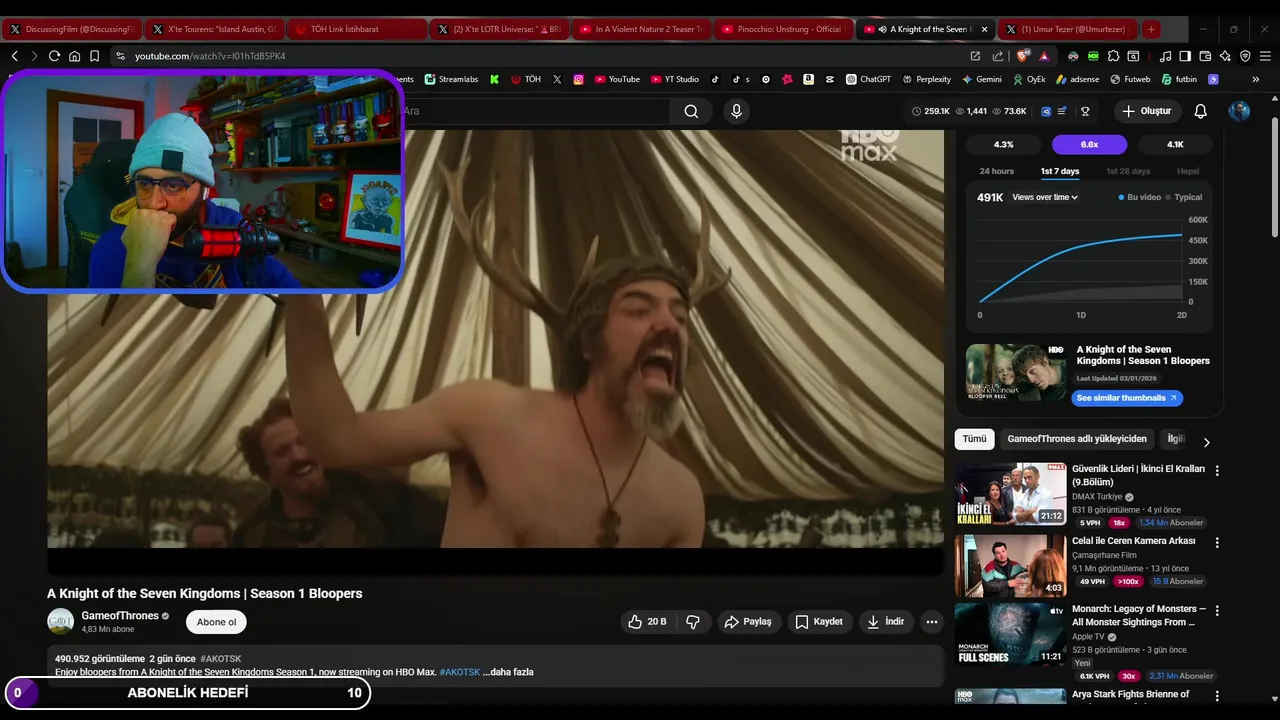This screenshot has height=720, width=1280.
Task: Switch to TÖH Link İstihbarat tab
Action: (x=355, y=29)
